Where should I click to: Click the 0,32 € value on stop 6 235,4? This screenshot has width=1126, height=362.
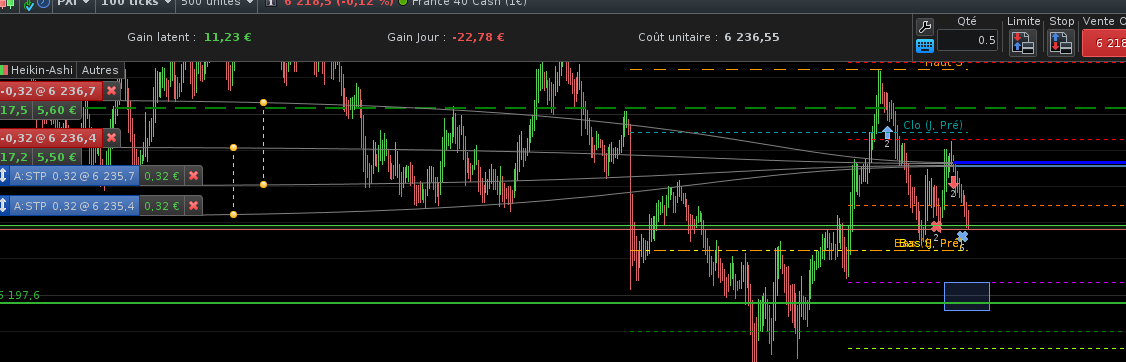tap(162, 206)
